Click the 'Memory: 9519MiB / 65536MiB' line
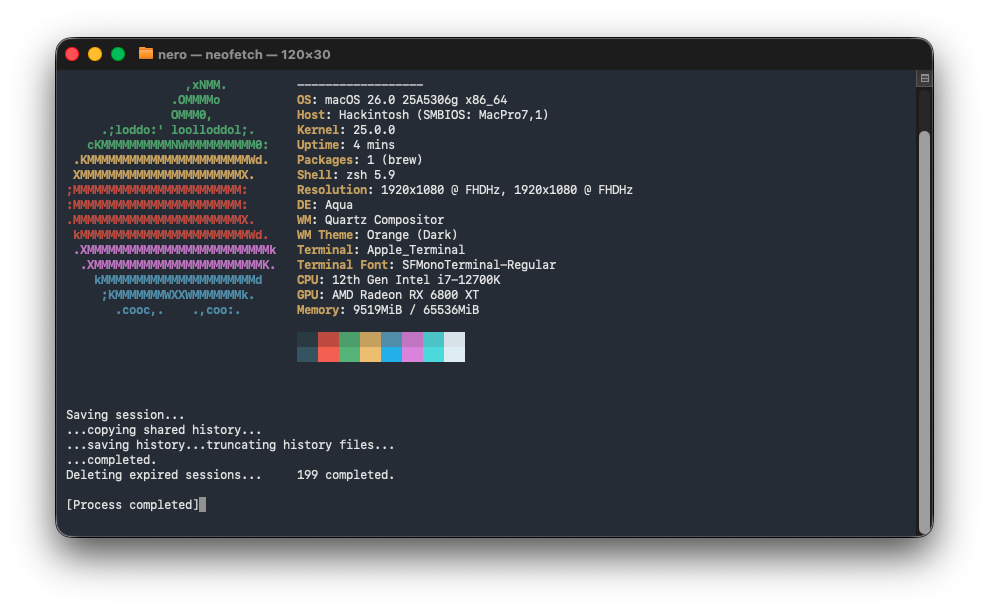This screenshot has height=611, width=989. point(388,310)
